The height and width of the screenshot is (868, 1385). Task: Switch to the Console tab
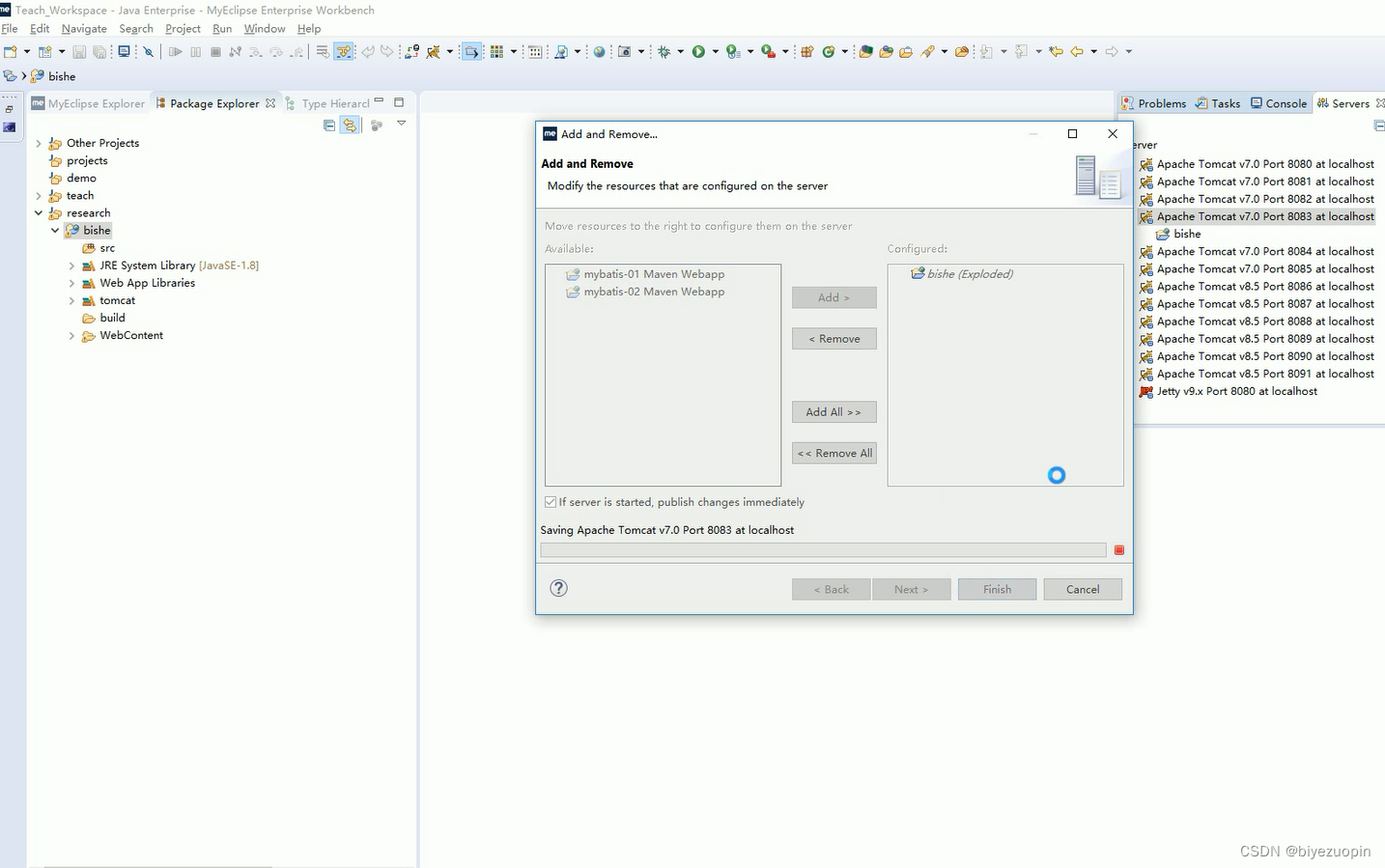coord(1279,103)
